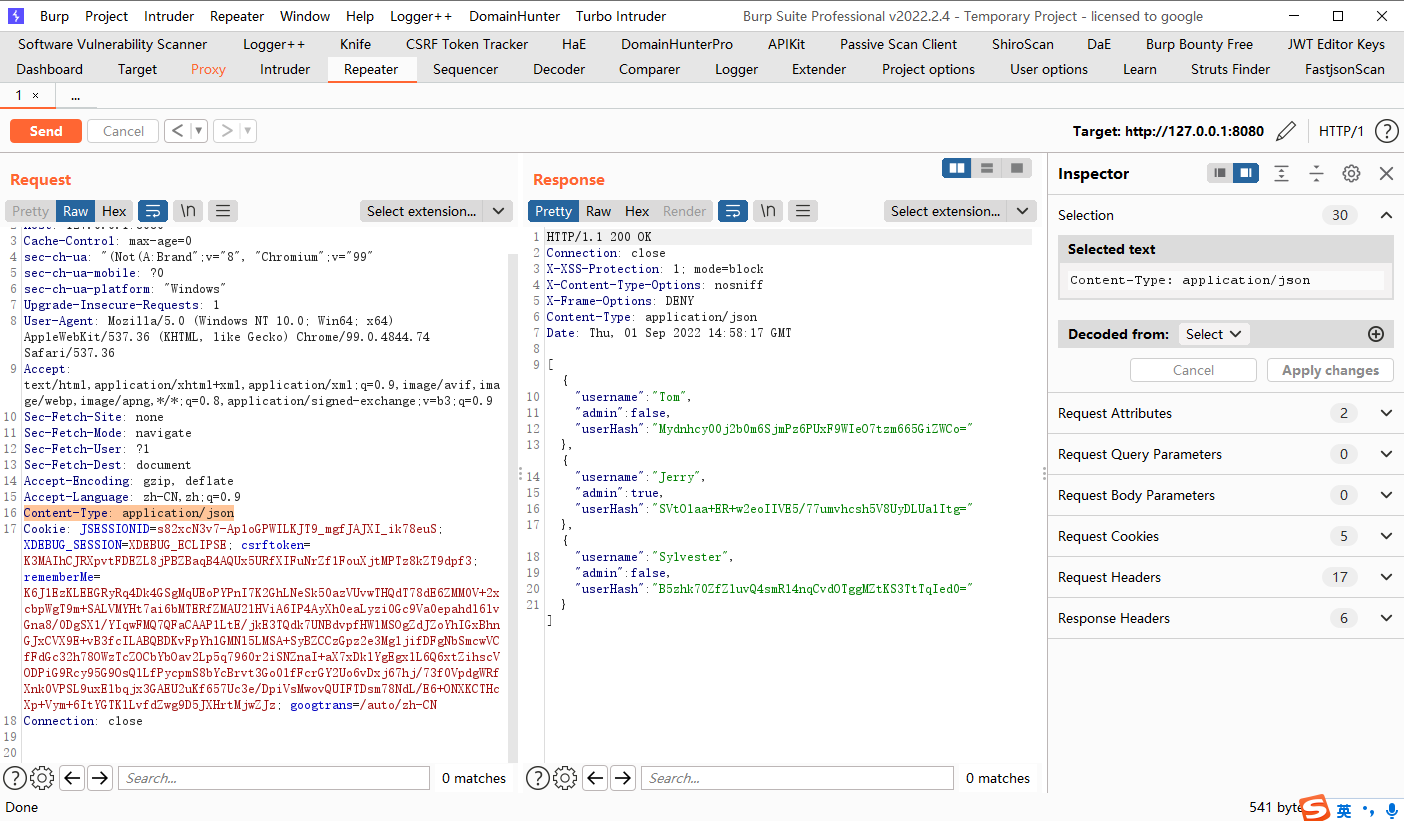Viewport: 1404px width, 821px height.
Task: Open Request search settings gear icon
Action: tap(42, 778)
